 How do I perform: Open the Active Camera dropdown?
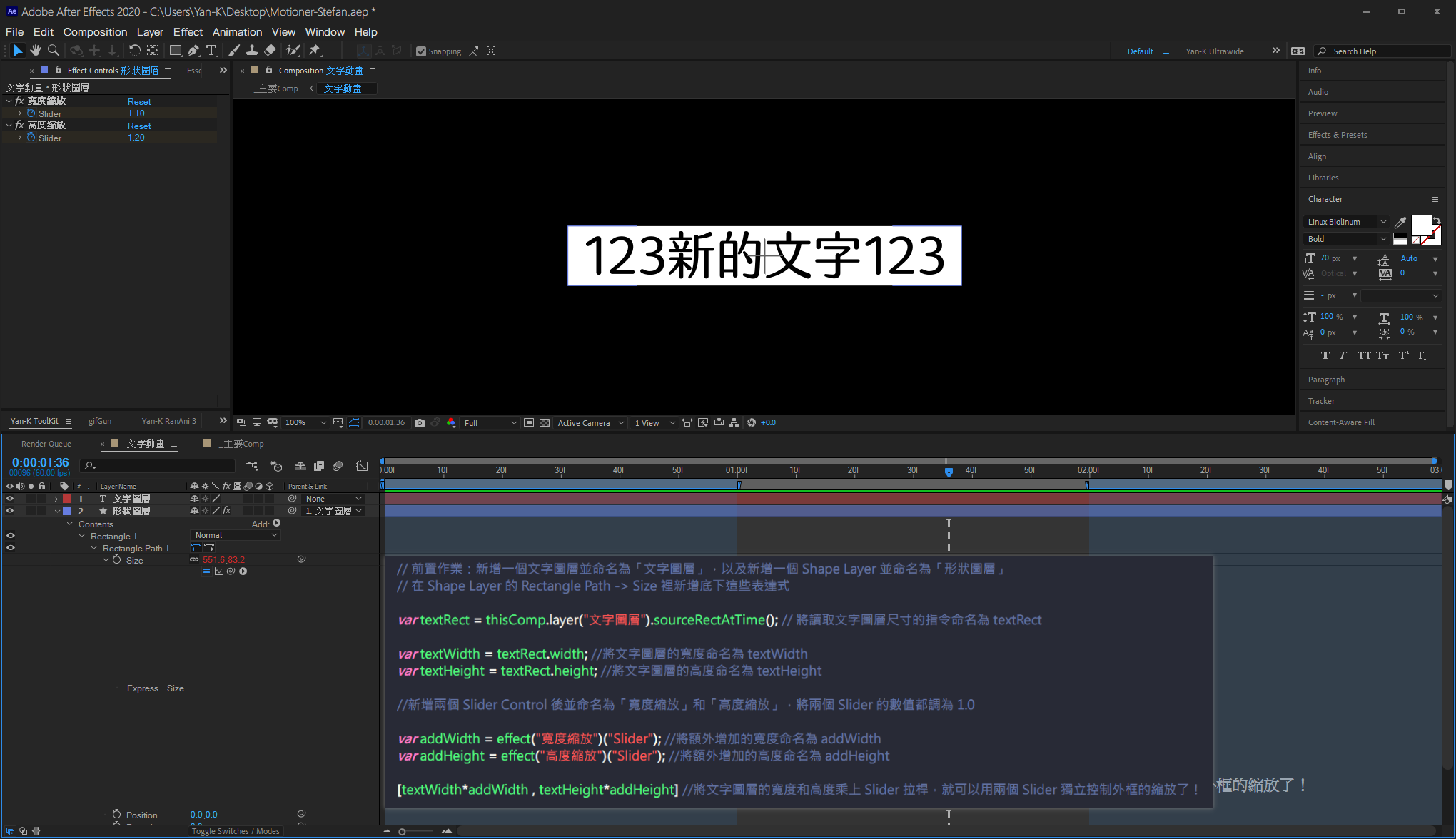[x=590, y=422]
